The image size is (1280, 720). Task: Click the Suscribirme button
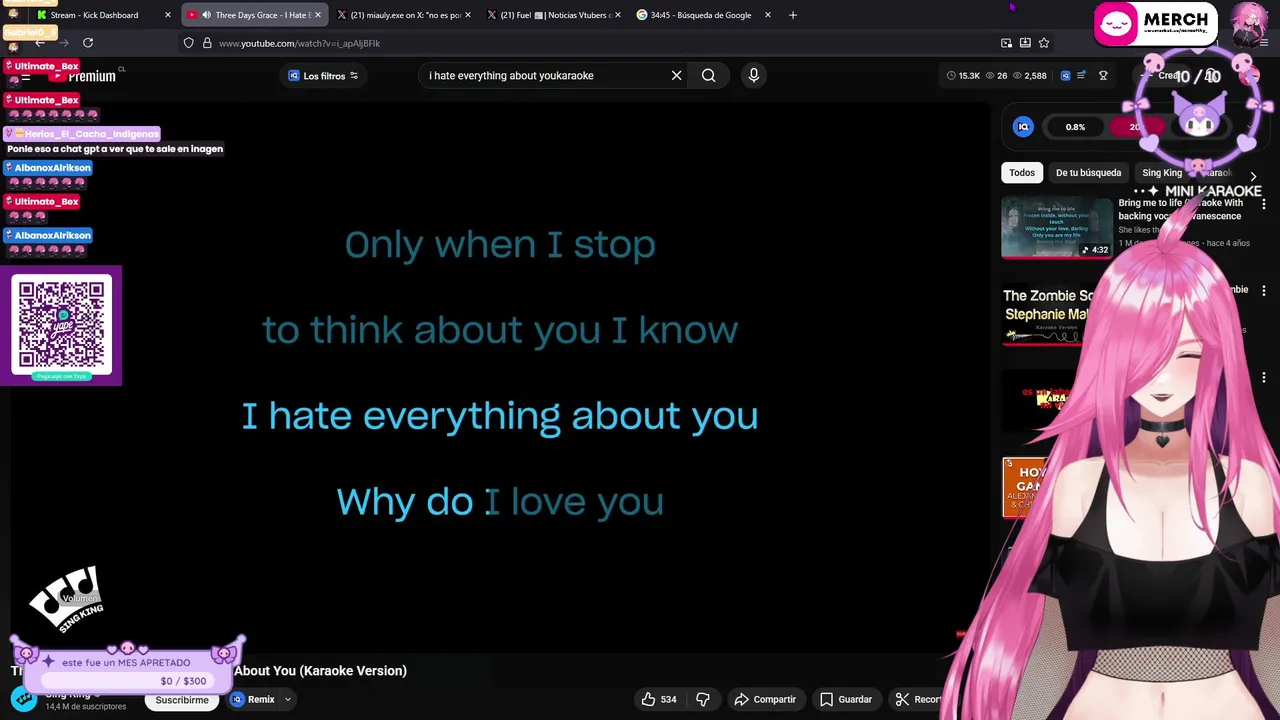click(182, 700)
